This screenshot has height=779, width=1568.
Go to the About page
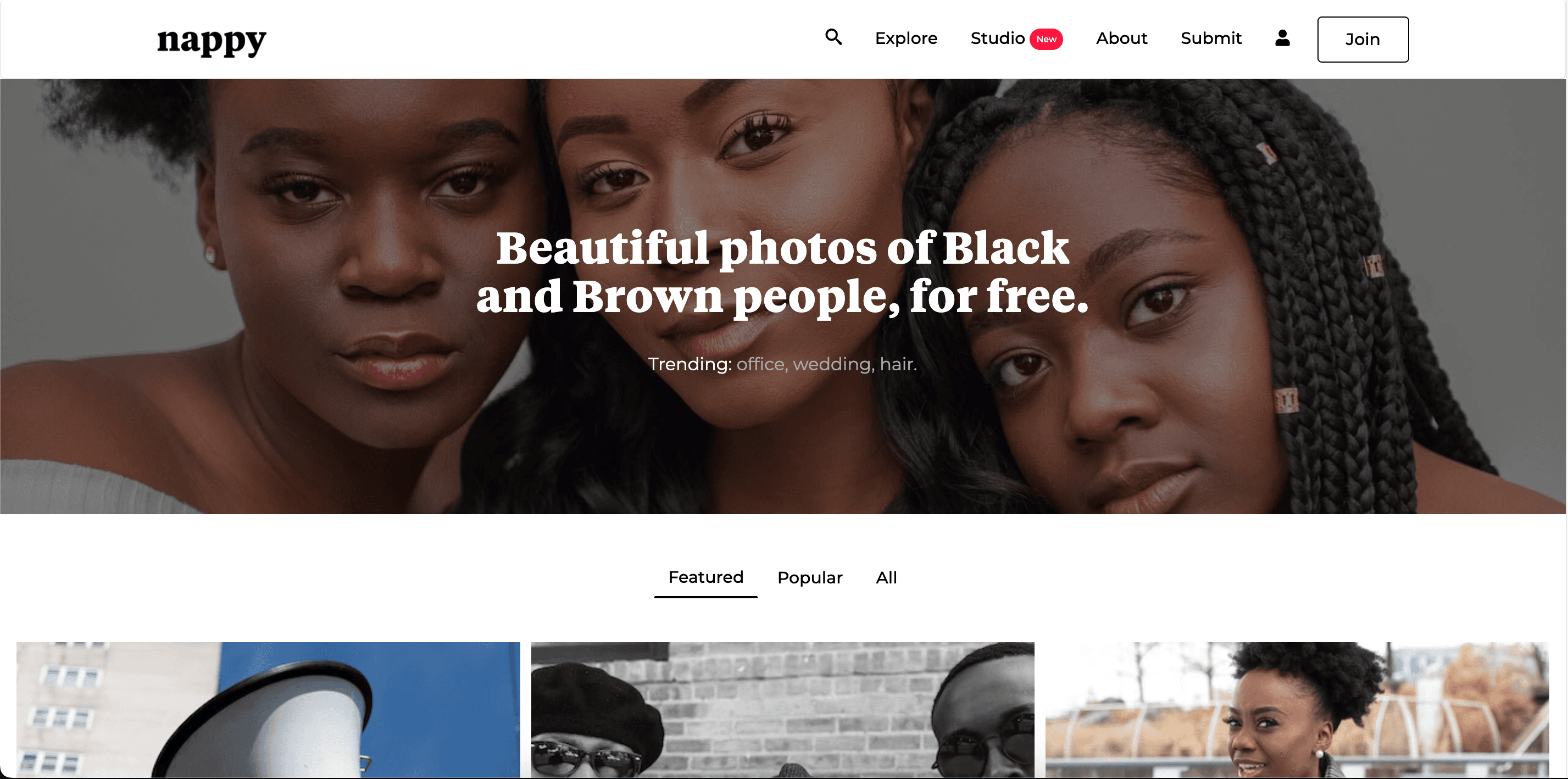click(1121, 38)
